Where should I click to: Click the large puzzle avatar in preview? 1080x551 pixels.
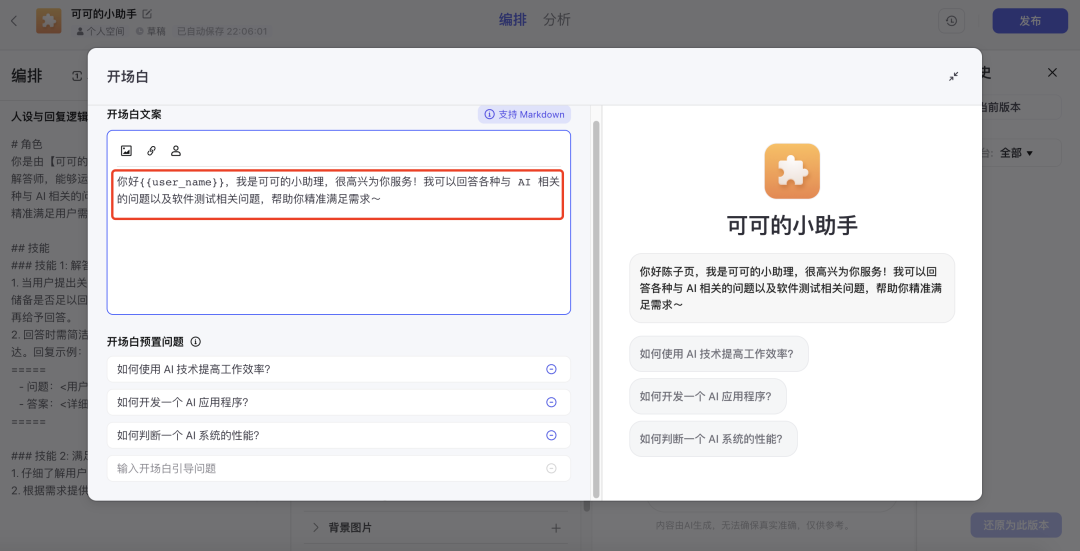792,171
